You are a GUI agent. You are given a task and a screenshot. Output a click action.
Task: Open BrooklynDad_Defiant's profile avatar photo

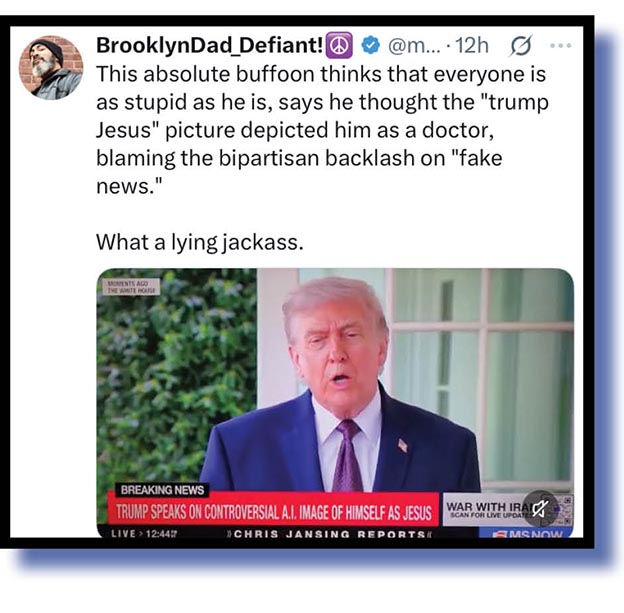[x=51, y=67]
